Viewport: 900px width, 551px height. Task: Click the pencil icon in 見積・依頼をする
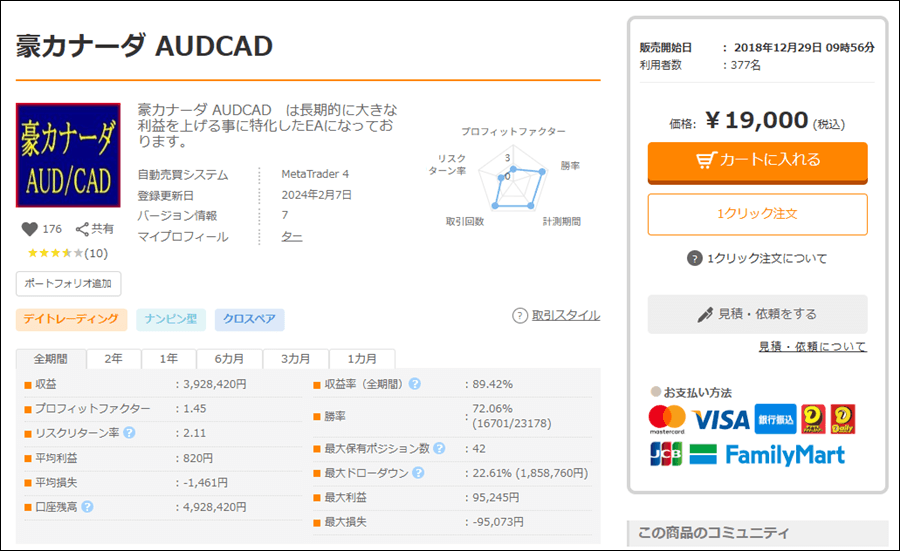(x=705, y=315)
